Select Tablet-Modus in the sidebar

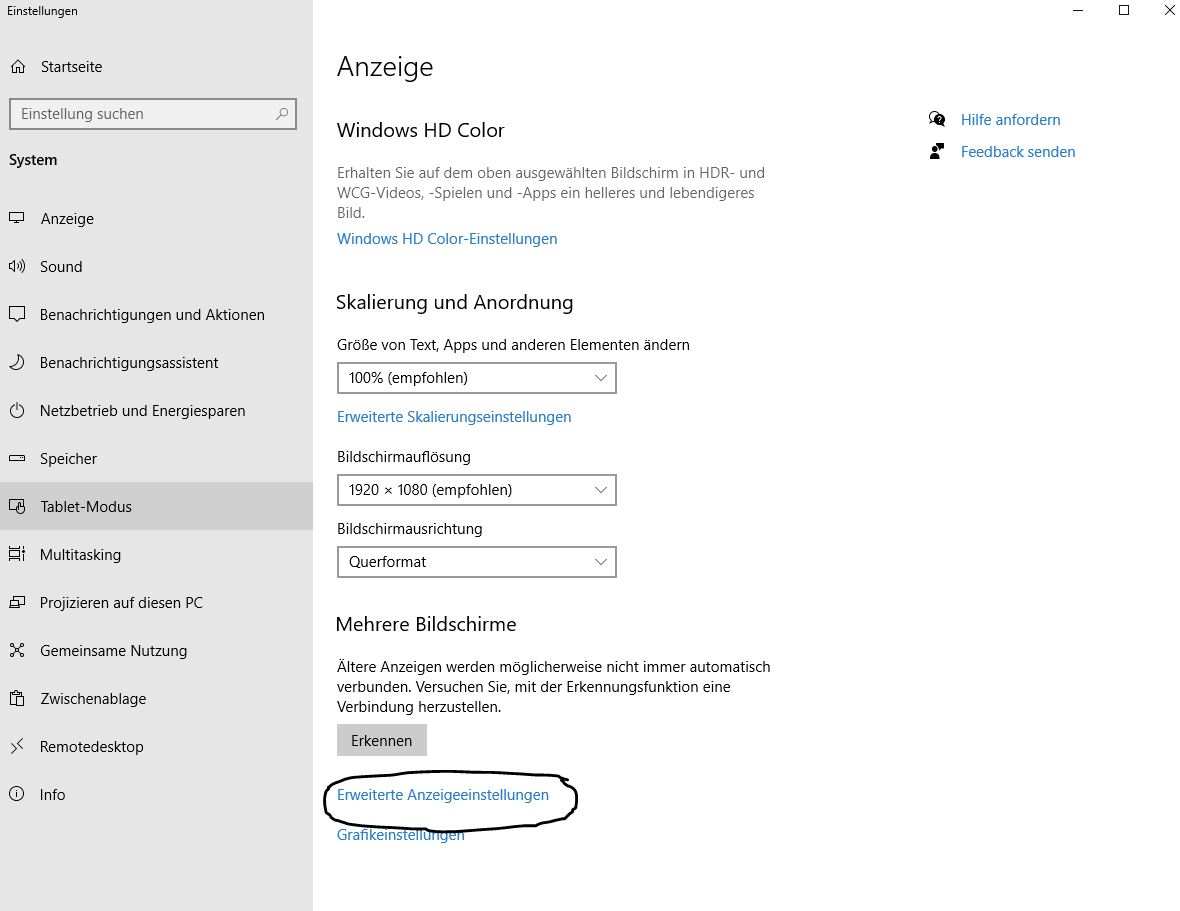coord(157,506)
